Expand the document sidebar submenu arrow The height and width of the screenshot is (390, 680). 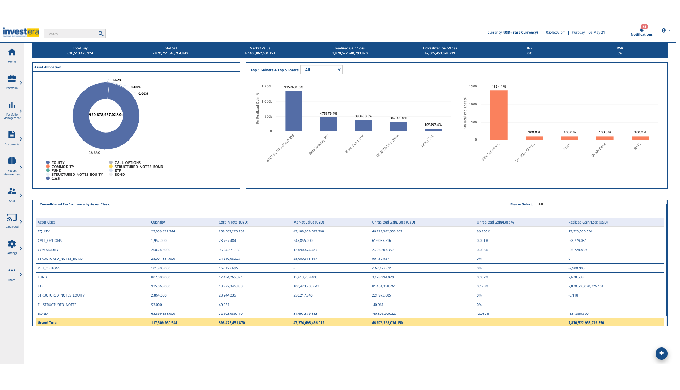point(21,139)
